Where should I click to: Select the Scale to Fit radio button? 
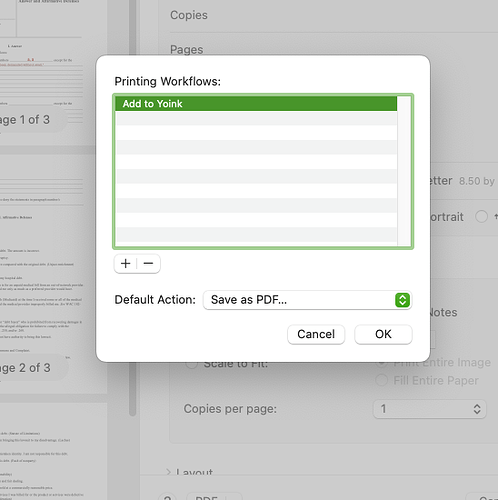coord(192,364)
